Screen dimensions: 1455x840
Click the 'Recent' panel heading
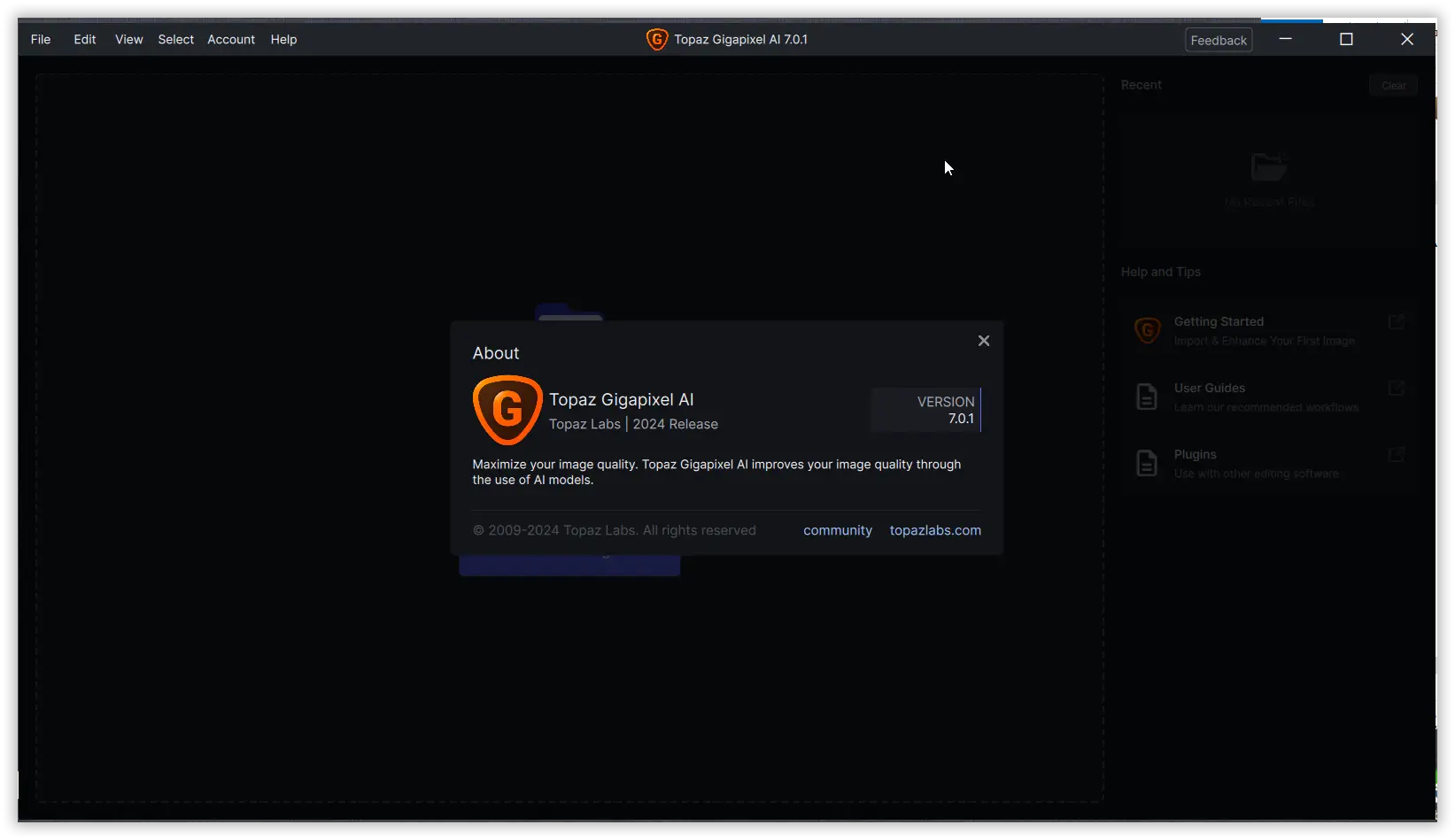1142,85
